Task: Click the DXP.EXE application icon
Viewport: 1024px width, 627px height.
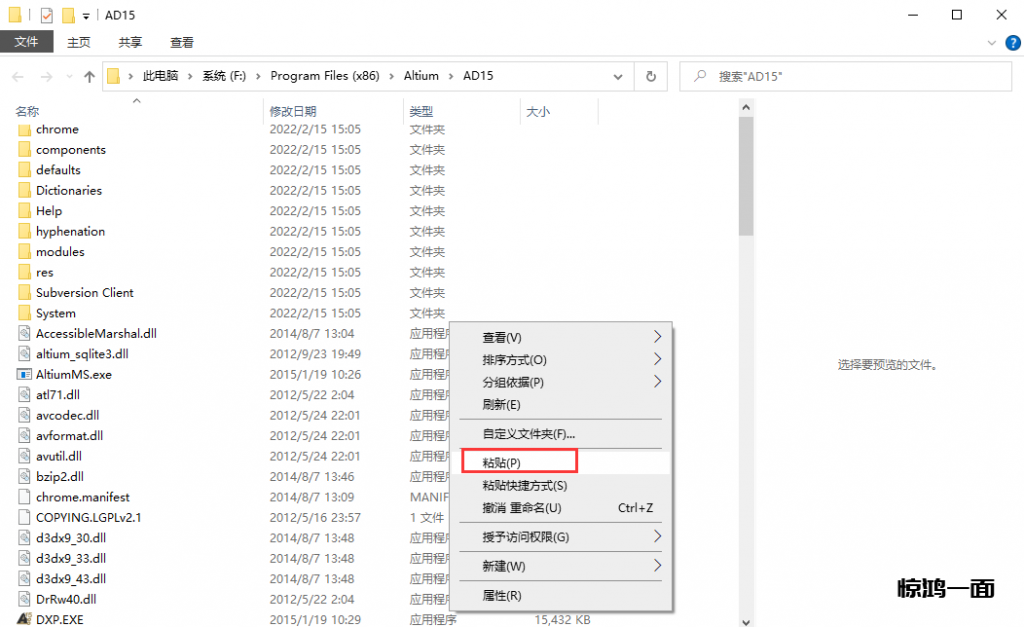Action: tap(25, 619)
